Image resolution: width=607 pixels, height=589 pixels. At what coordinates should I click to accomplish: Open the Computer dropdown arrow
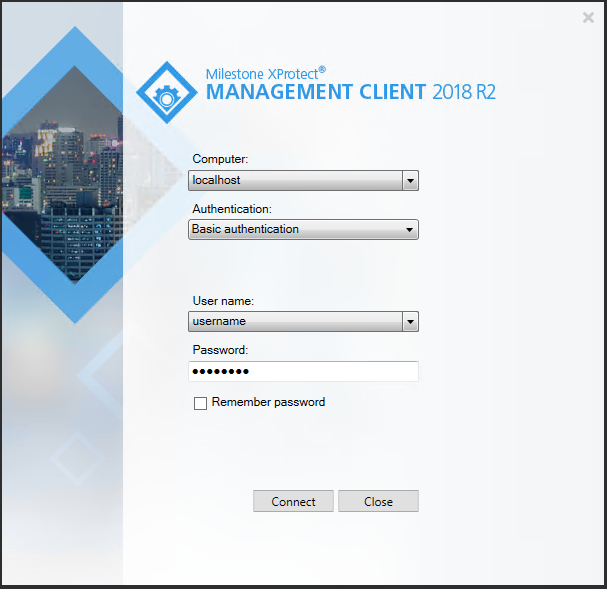pyautogui.click(x=410, y=180)
